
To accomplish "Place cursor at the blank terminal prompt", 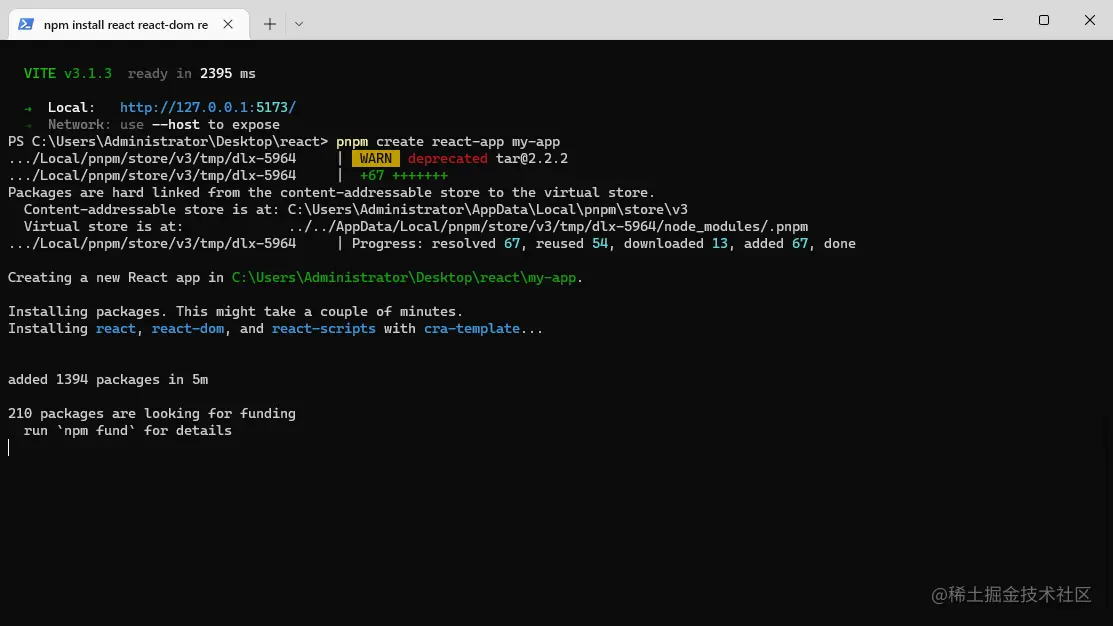I will pos(10,447).
